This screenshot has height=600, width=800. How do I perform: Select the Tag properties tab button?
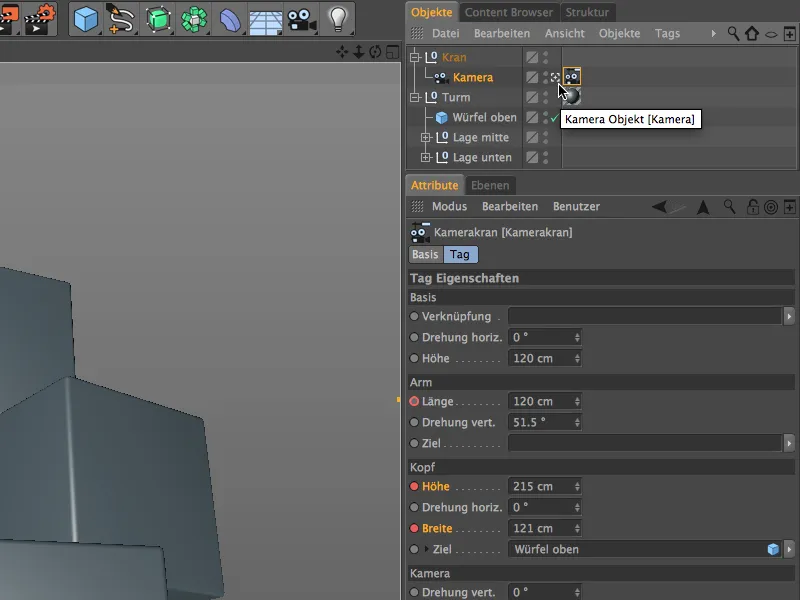(460, 255)
